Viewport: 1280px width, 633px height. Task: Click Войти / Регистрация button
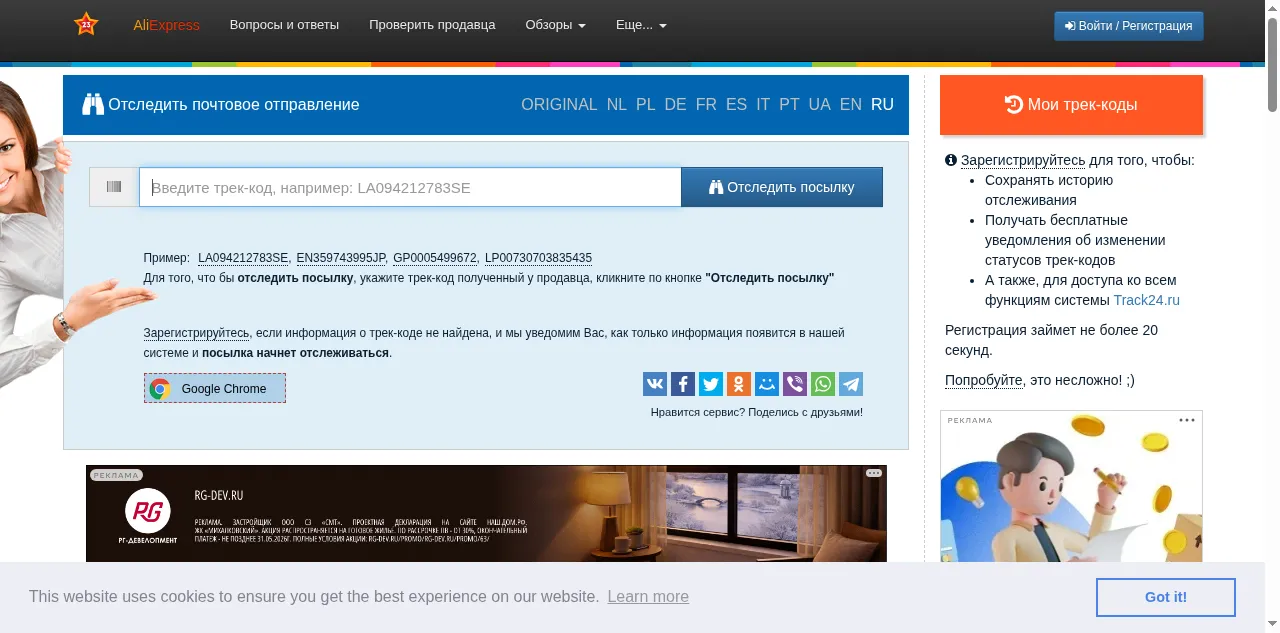point(1129,26)
